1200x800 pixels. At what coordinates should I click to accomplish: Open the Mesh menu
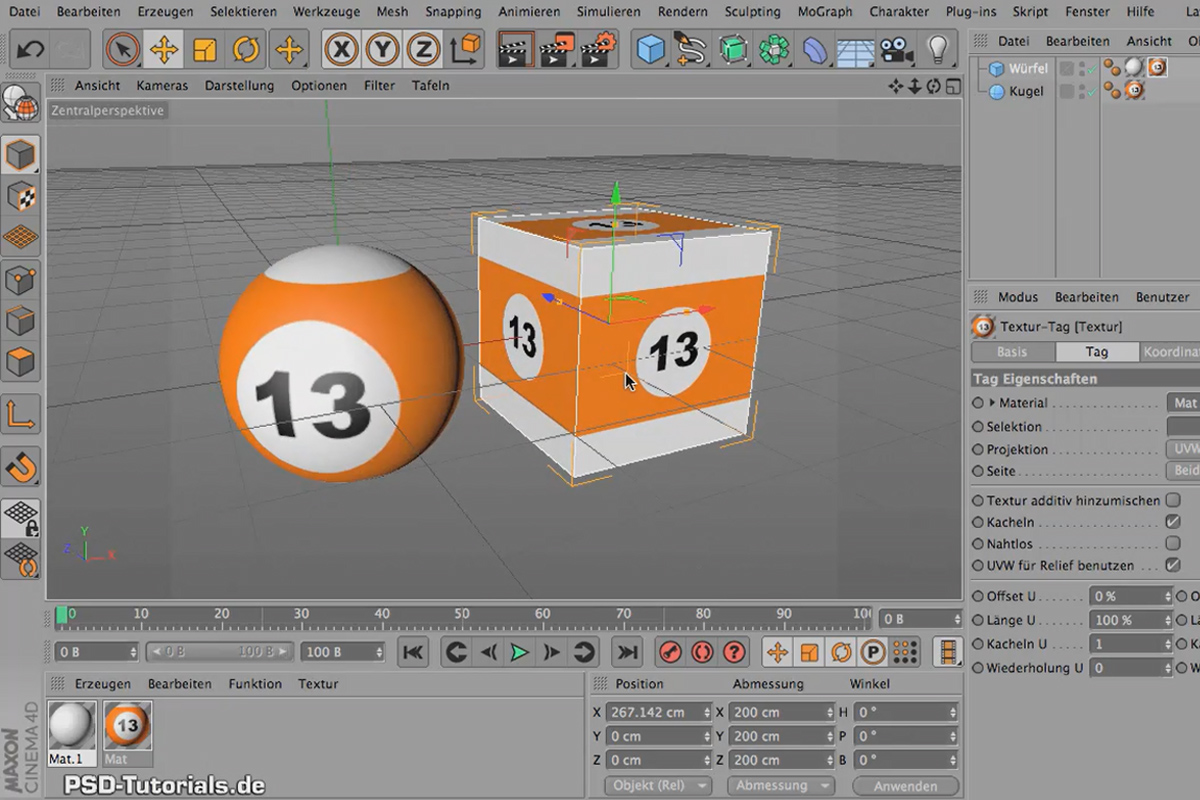click(x=392, y=12)
